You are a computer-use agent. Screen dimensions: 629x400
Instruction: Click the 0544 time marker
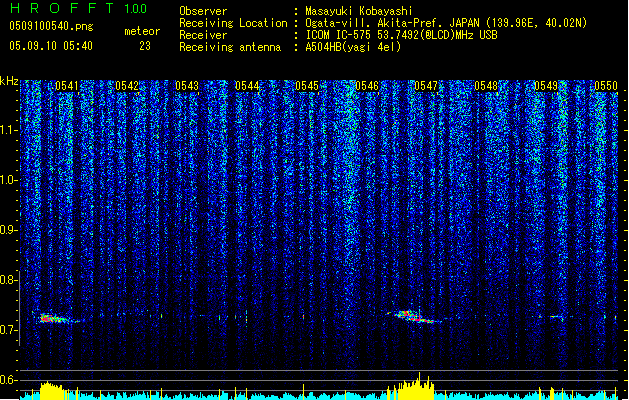247,86
